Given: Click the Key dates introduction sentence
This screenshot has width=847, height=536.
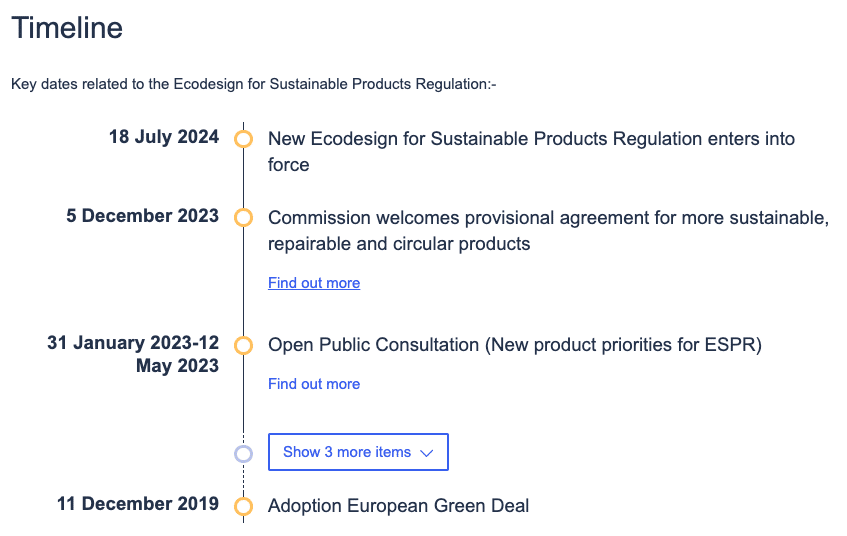Looking at the screenshot, I should pos(254,84).
